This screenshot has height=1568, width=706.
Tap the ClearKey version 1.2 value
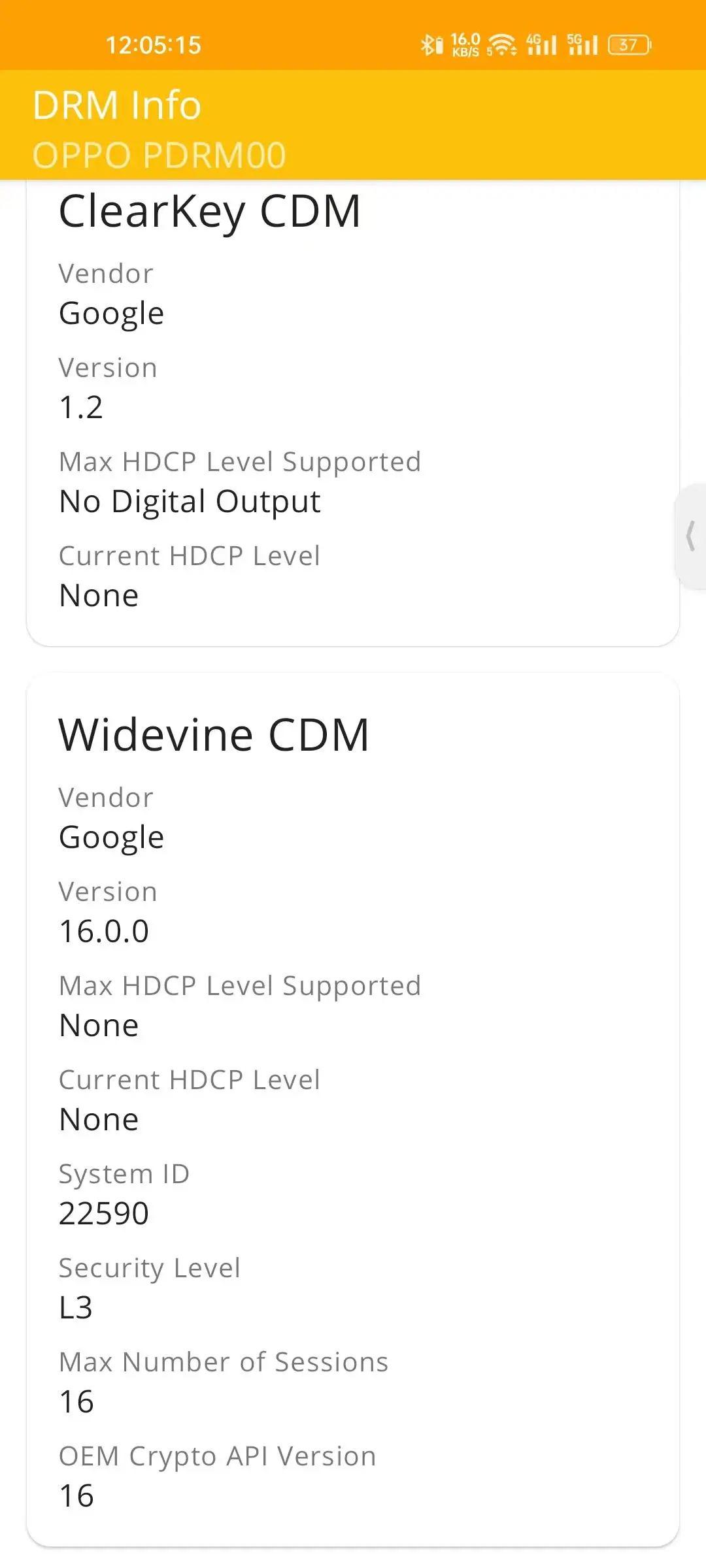click(81, 408)
